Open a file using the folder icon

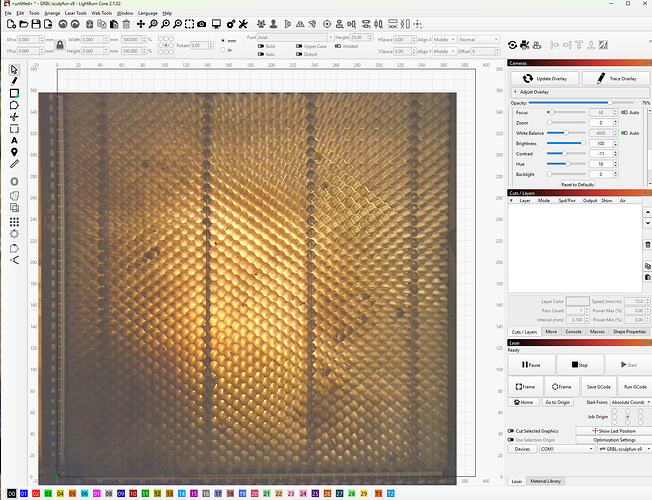24,24
